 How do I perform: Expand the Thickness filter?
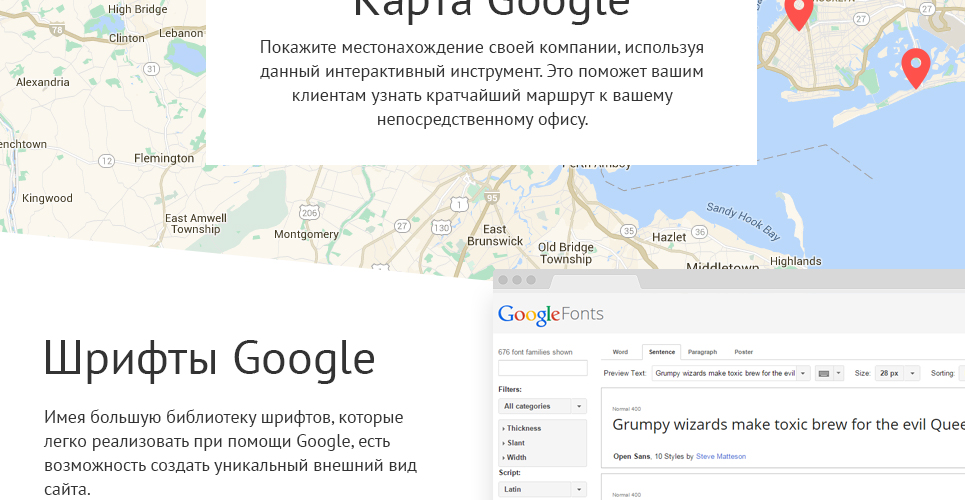522,428
